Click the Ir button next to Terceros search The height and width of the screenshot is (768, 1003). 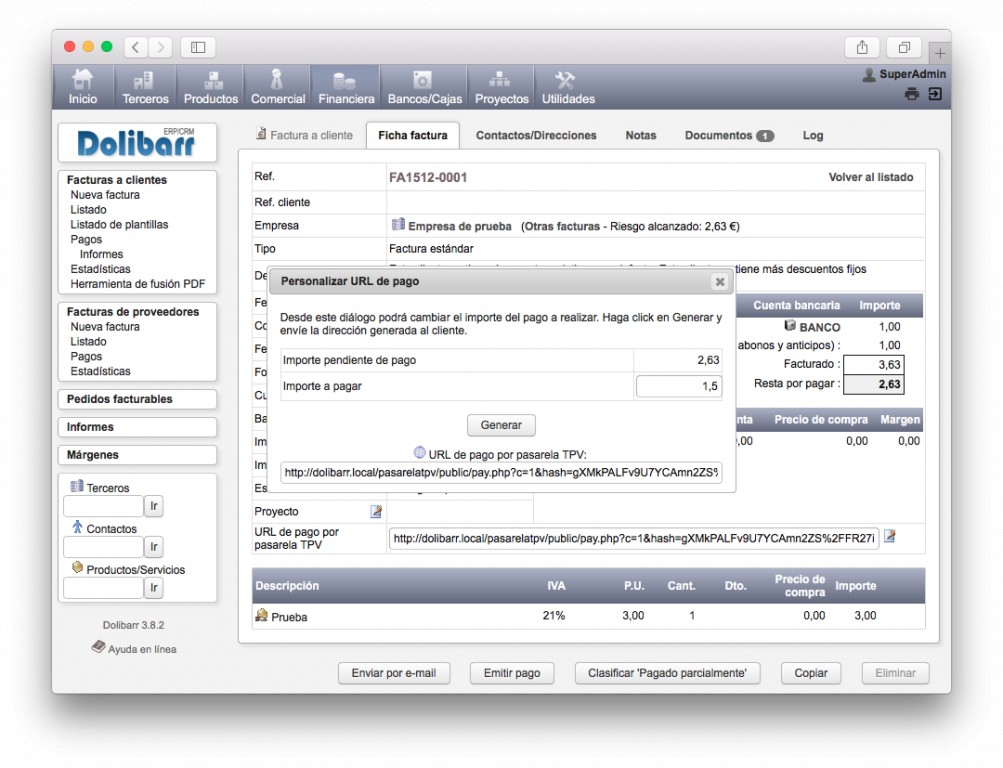153,506
